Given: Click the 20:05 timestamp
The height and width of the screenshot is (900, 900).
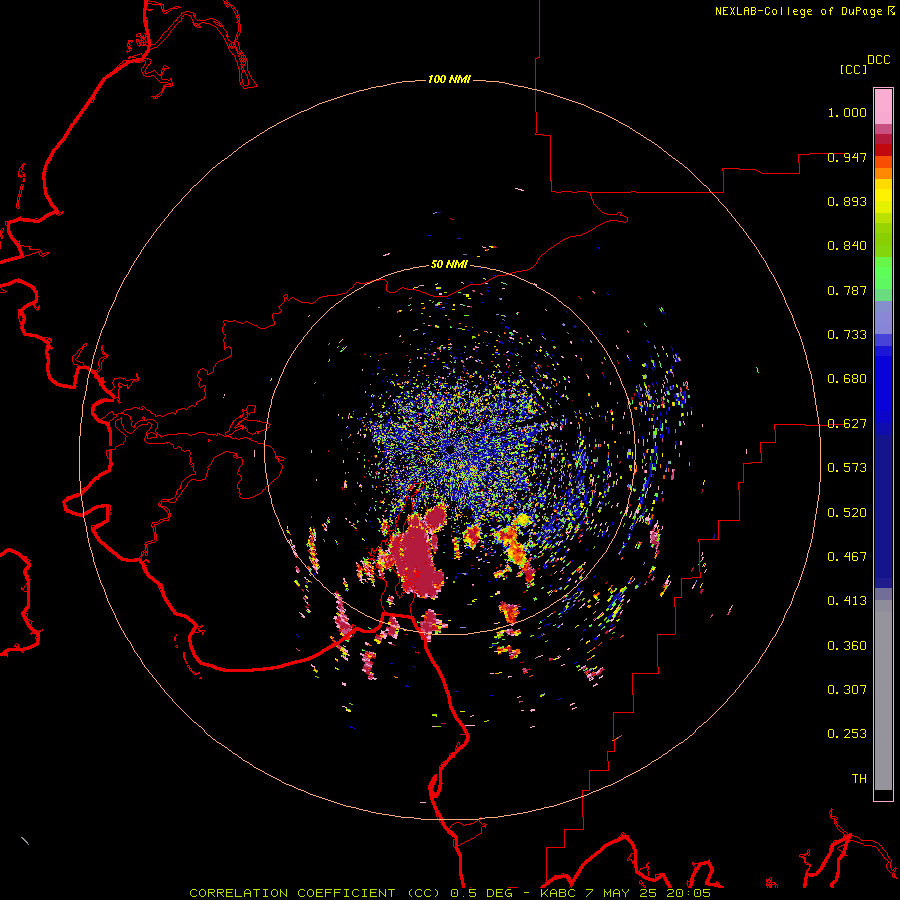Looking at the screenshot, I should (688, 893).
